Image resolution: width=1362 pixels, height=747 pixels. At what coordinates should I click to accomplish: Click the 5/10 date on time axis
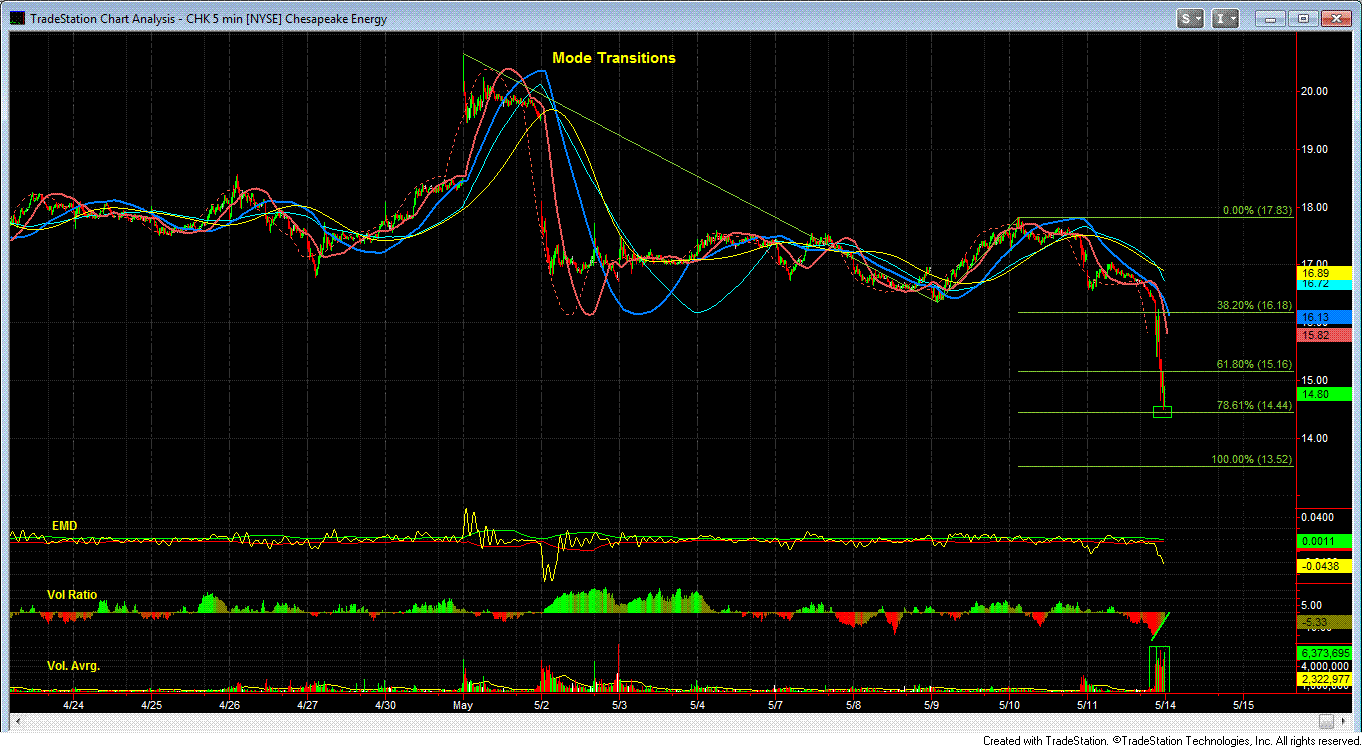click(1010, 704)
